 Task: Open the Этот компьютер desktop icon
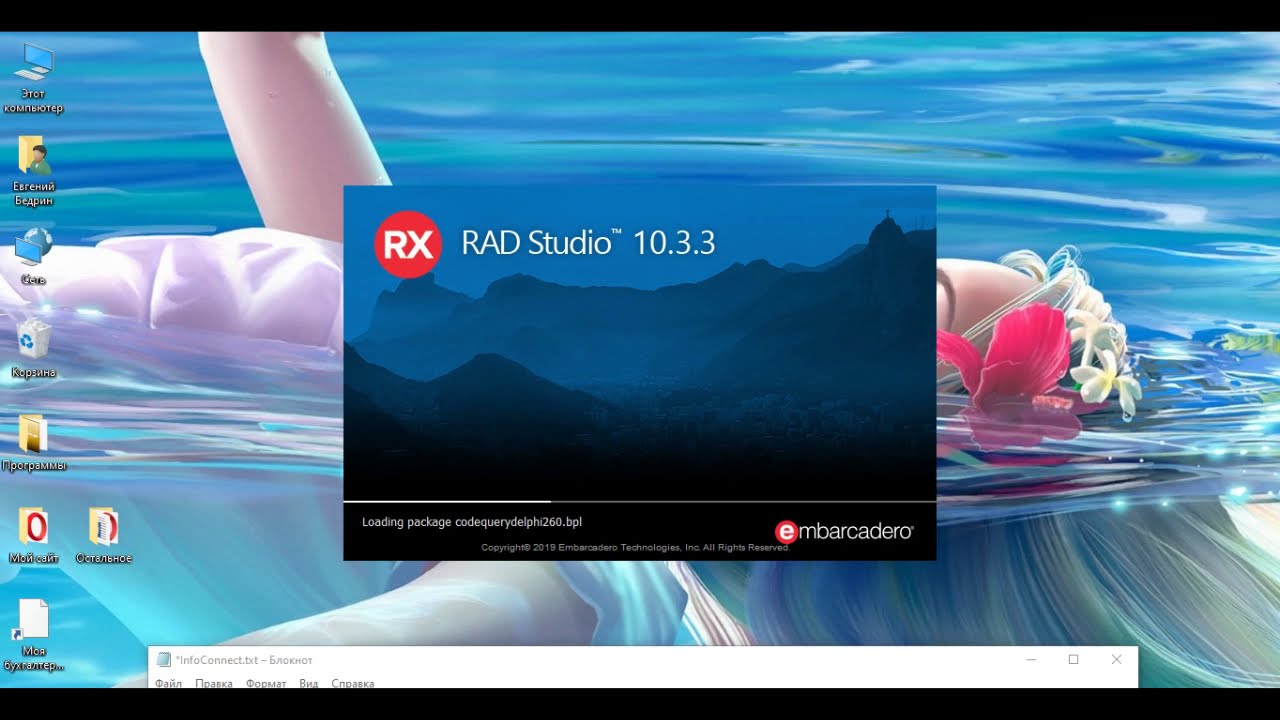33,78
